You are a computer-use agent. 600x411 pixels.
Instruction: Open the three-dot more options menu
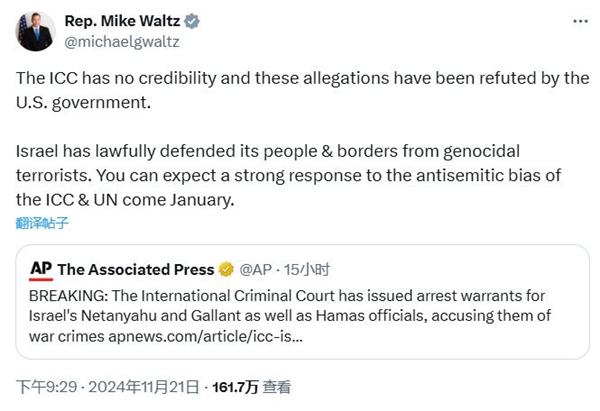tap(578, 21)
